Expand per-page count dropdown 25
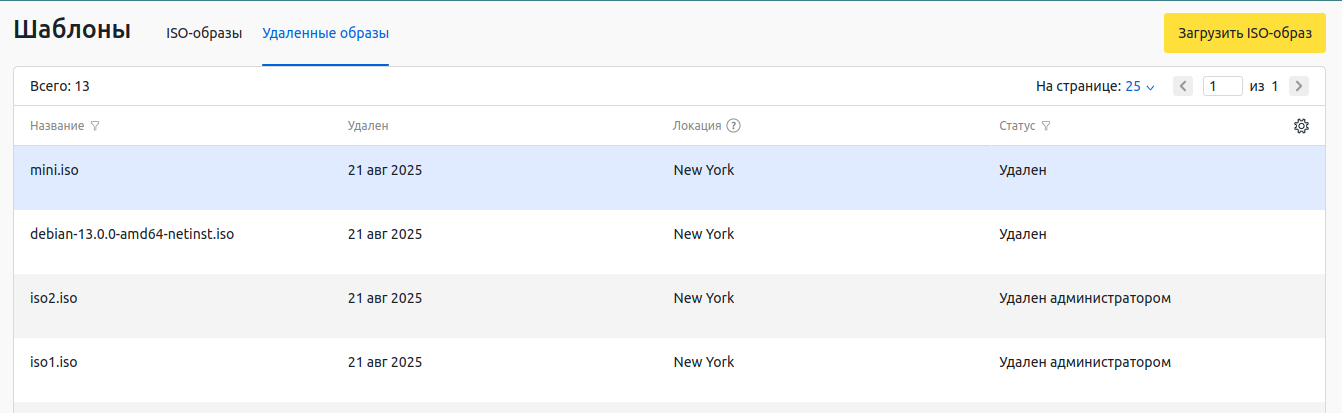This screenshot has width=1342, height=413. (x=1140, y=87)
